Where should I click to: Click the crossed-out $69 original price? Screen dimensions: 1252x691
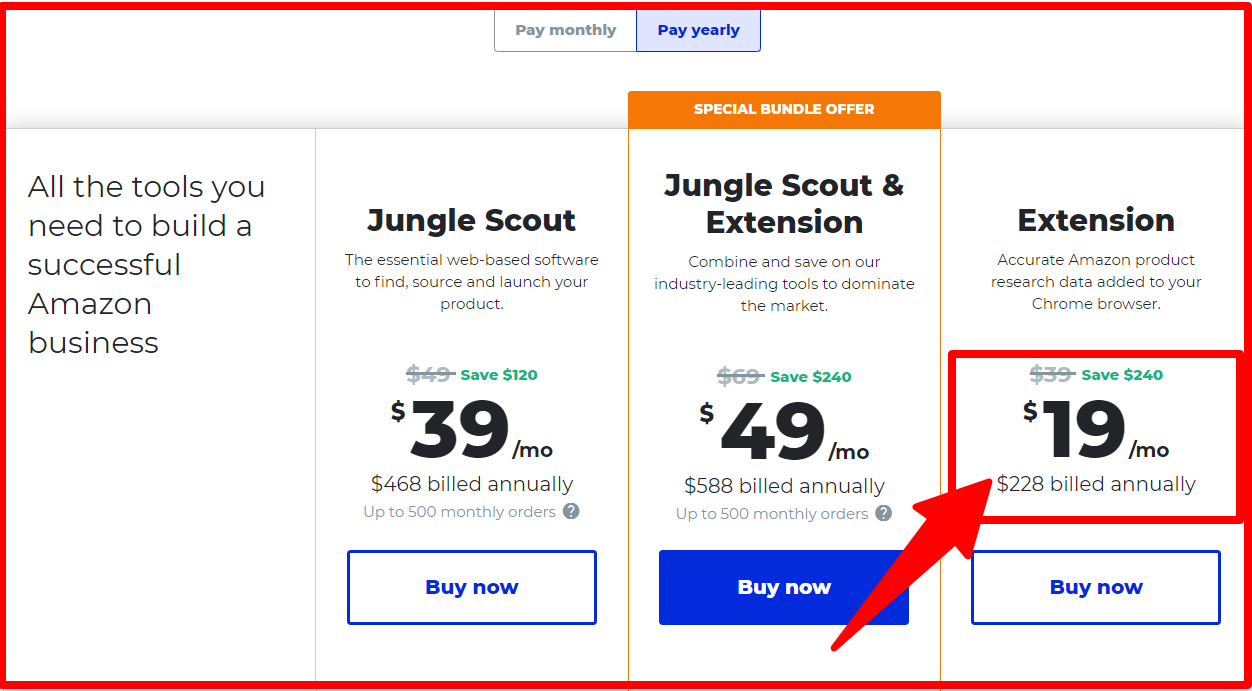coord(740,377)
